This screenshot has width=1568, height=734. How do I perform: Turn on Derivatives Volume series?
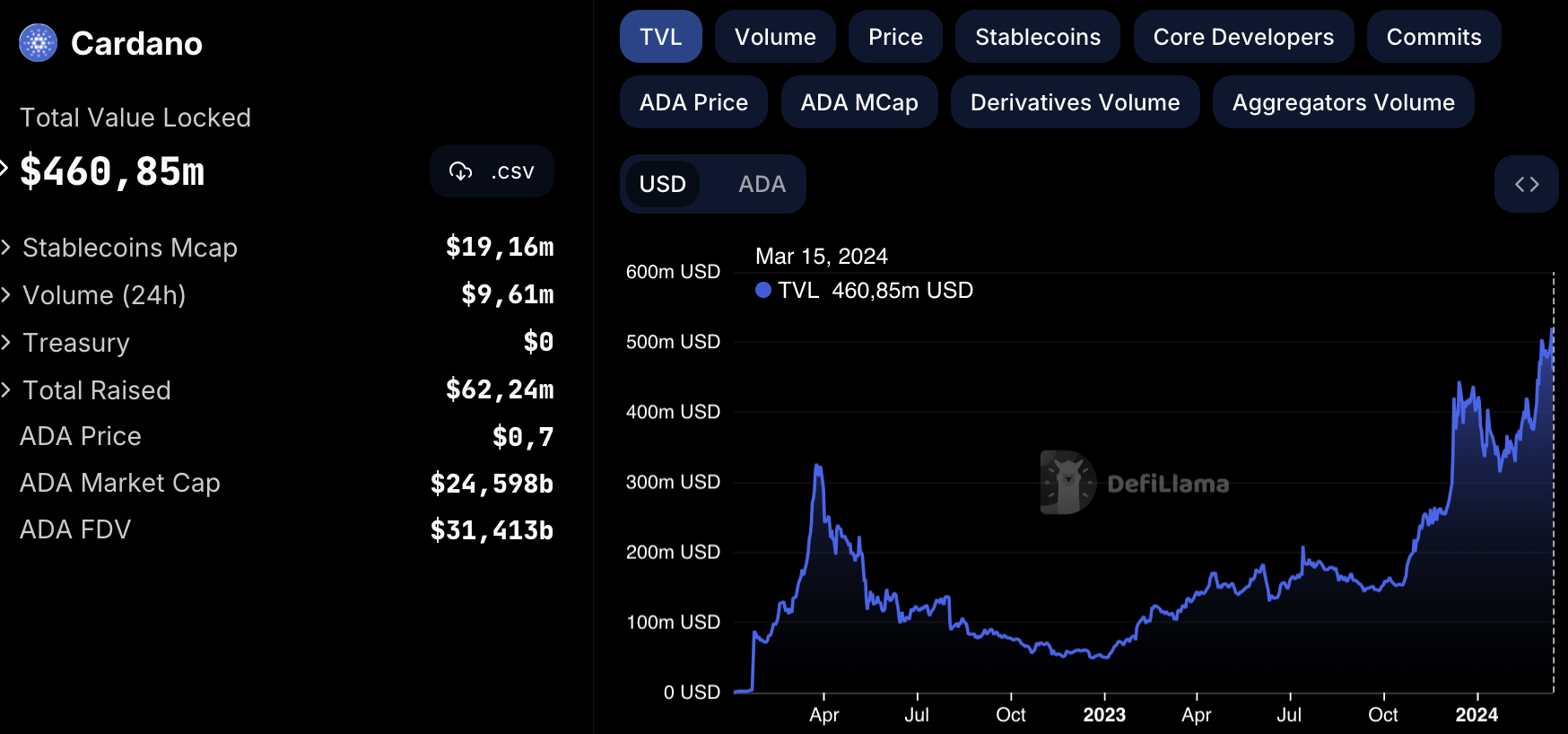tap(1074, 102)
